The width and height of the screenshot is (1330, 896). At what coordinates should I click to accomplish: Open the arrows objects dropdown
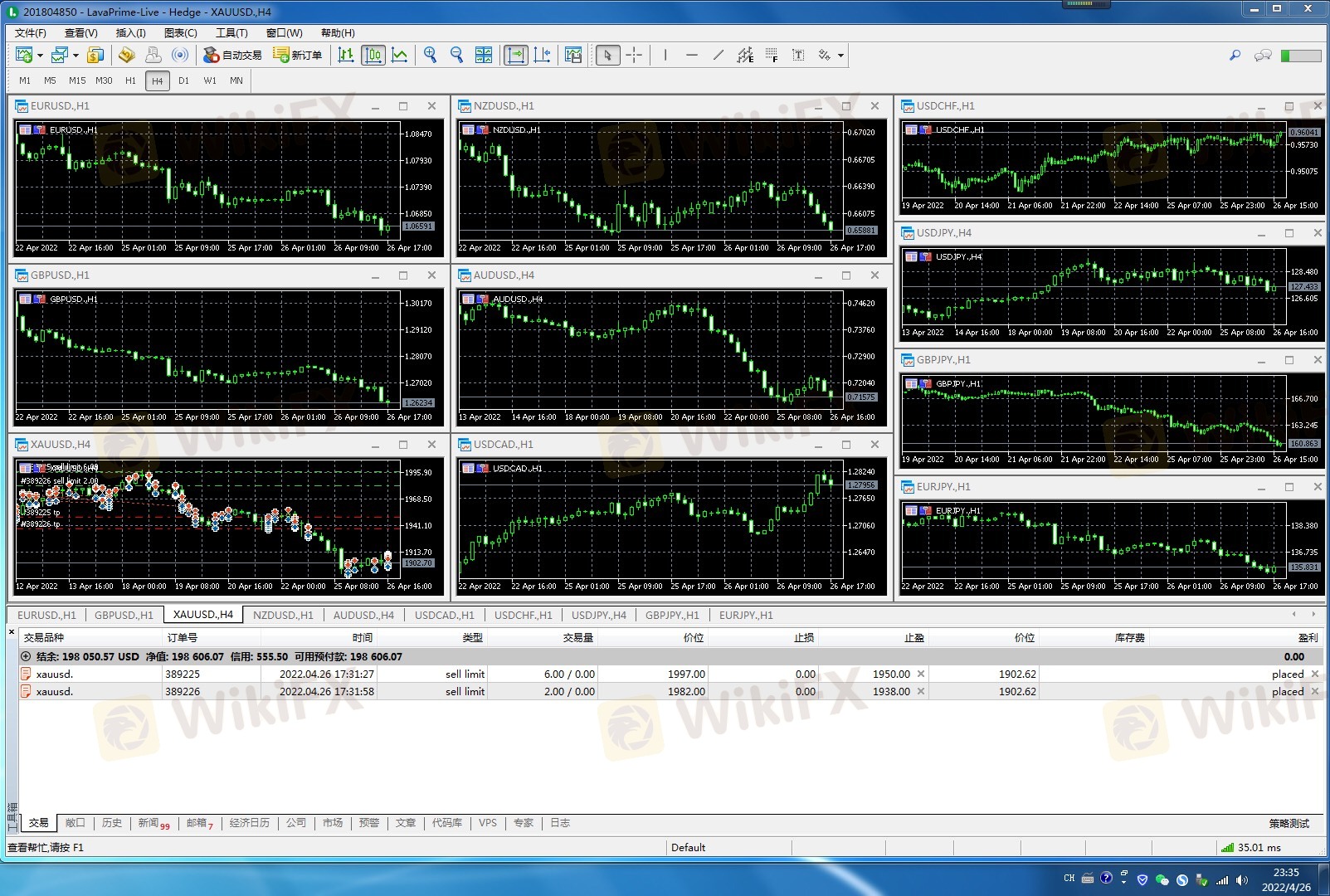tap(840, 56)
